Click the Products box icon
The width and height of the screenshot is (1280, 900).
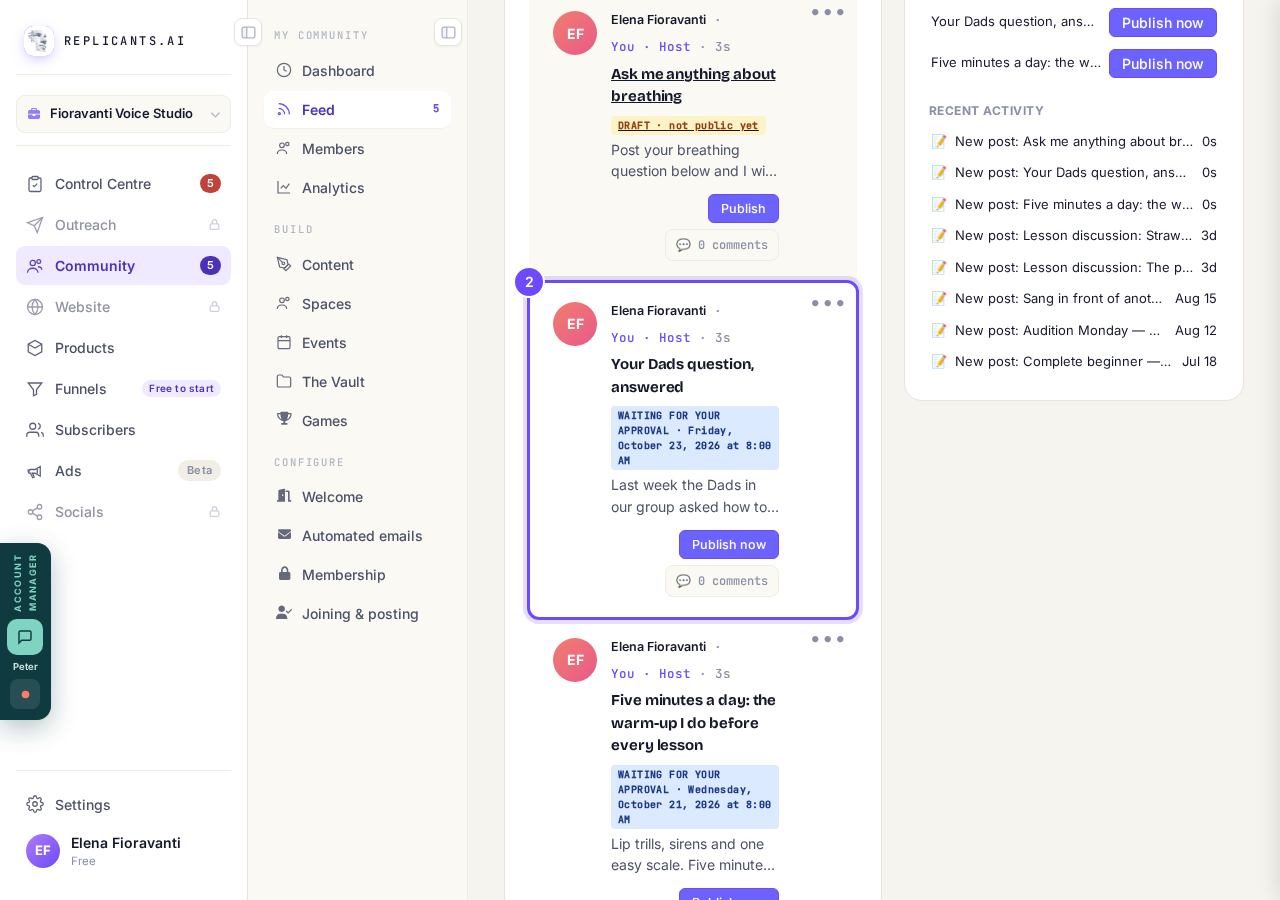35,348
